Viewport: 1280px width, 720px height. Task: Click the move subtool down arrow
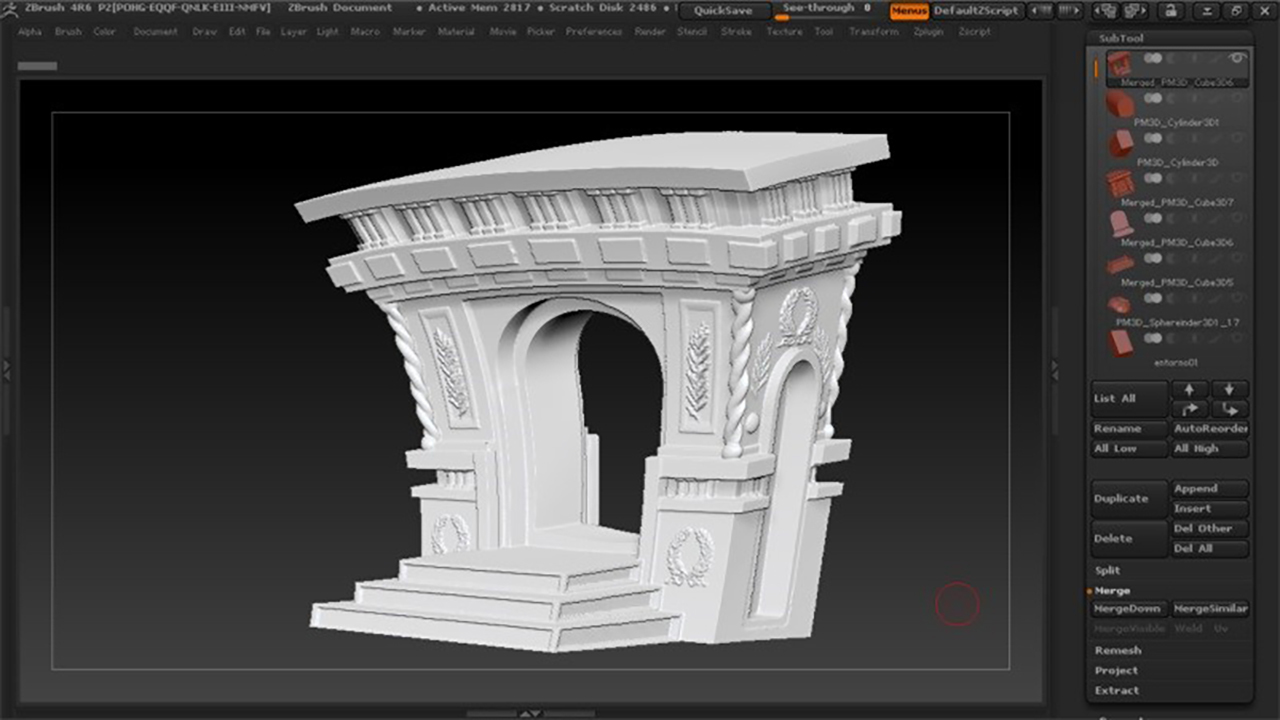pos(1229,390)
